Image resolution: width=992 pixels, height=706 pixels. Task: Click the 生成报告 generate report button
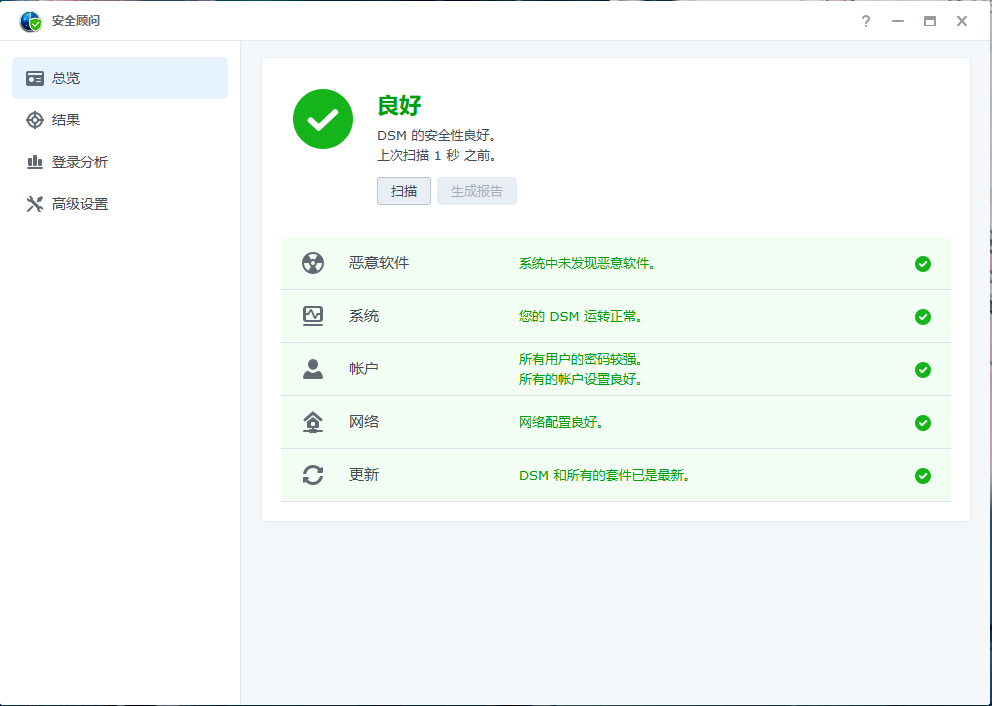[x=476, y=191]
